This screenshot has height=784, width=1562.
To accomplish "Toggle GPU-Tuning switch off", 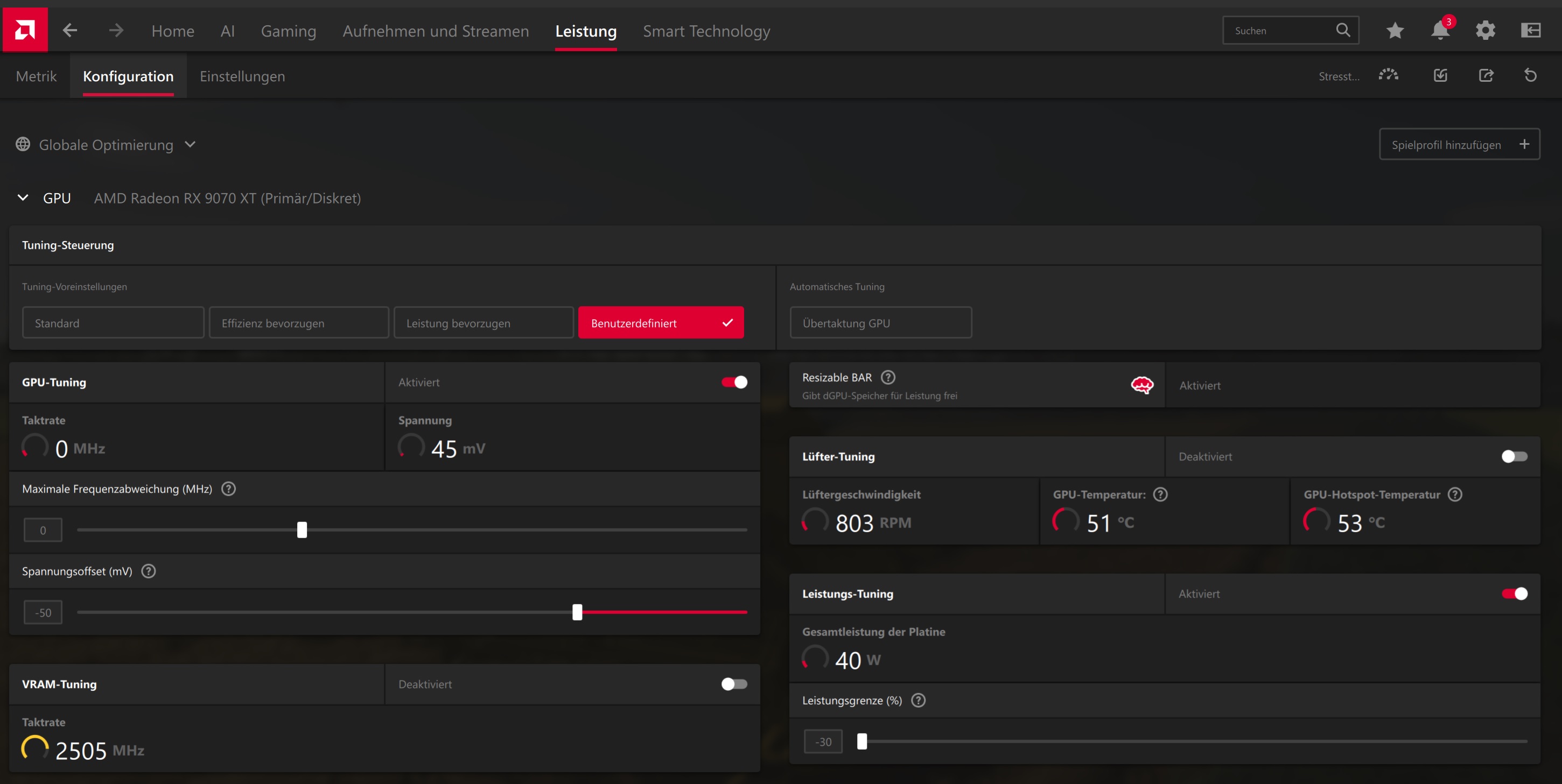I will [x=734, y=382].
